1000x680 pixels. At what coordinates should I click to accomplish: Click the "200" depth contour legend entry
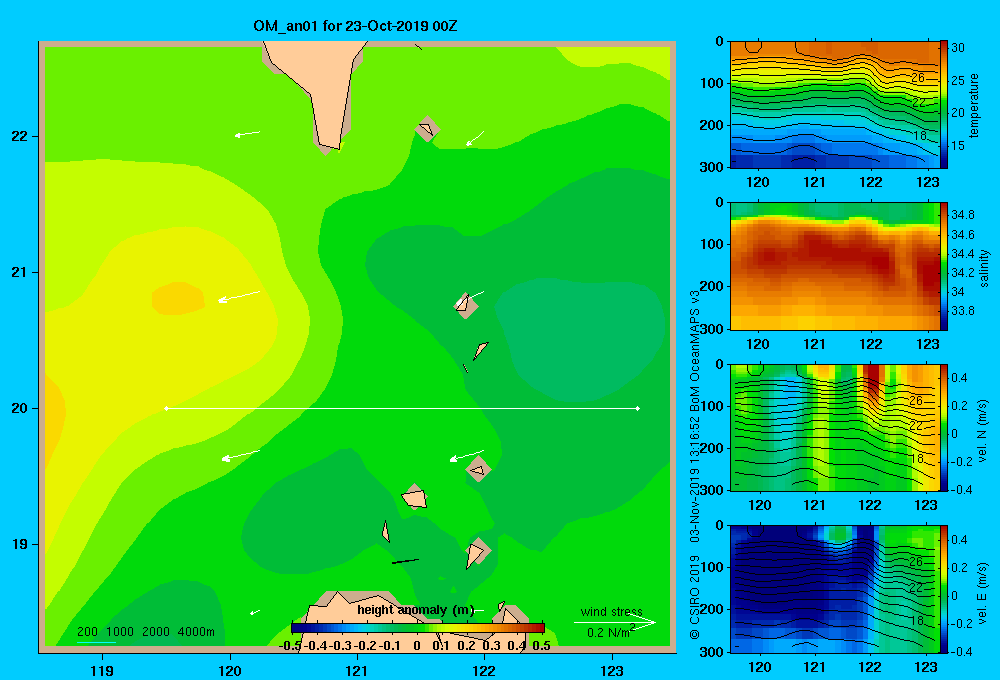87,632
